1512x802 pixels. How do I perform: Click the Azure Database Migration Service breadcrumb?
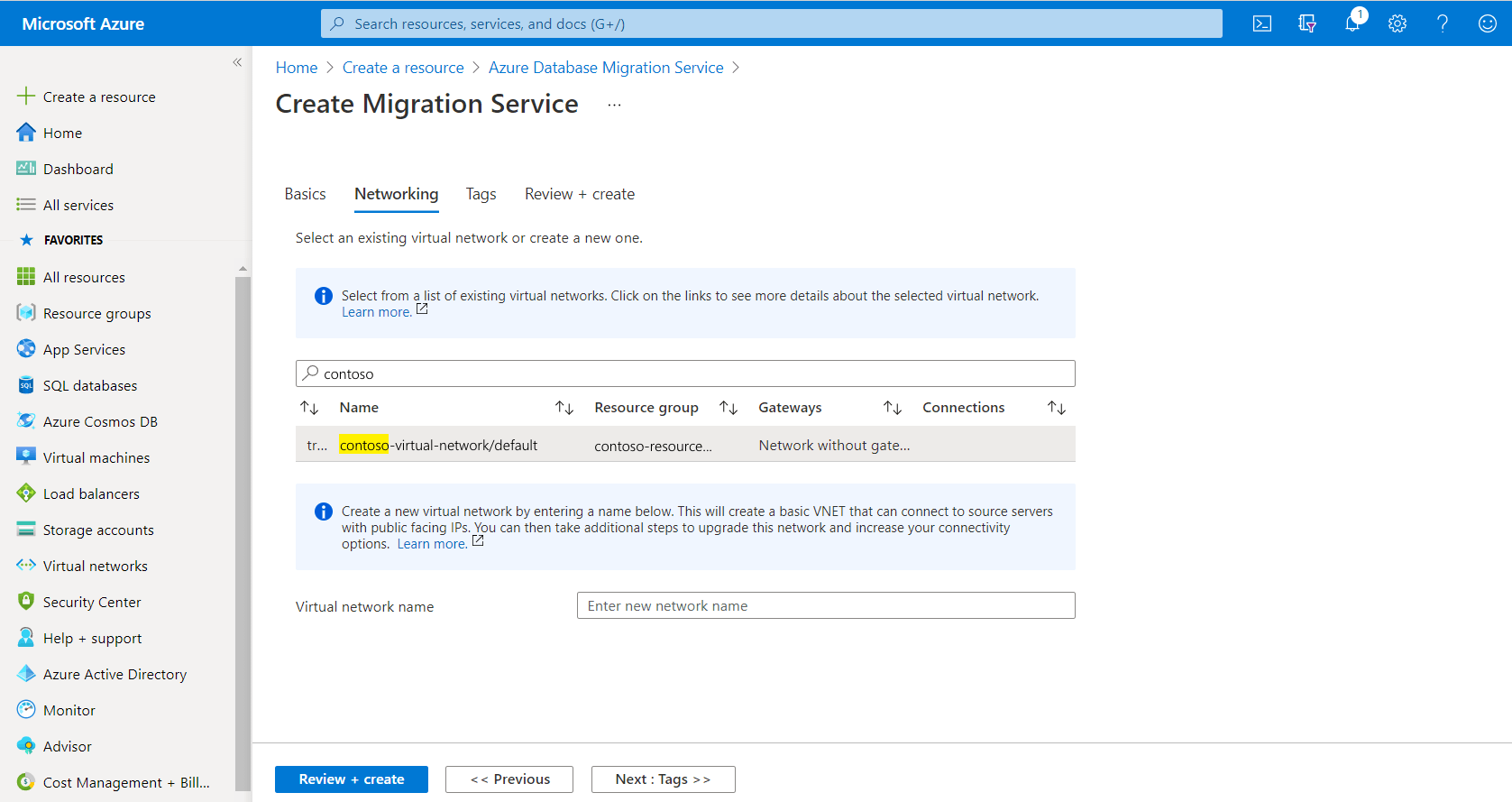(606, 68)
